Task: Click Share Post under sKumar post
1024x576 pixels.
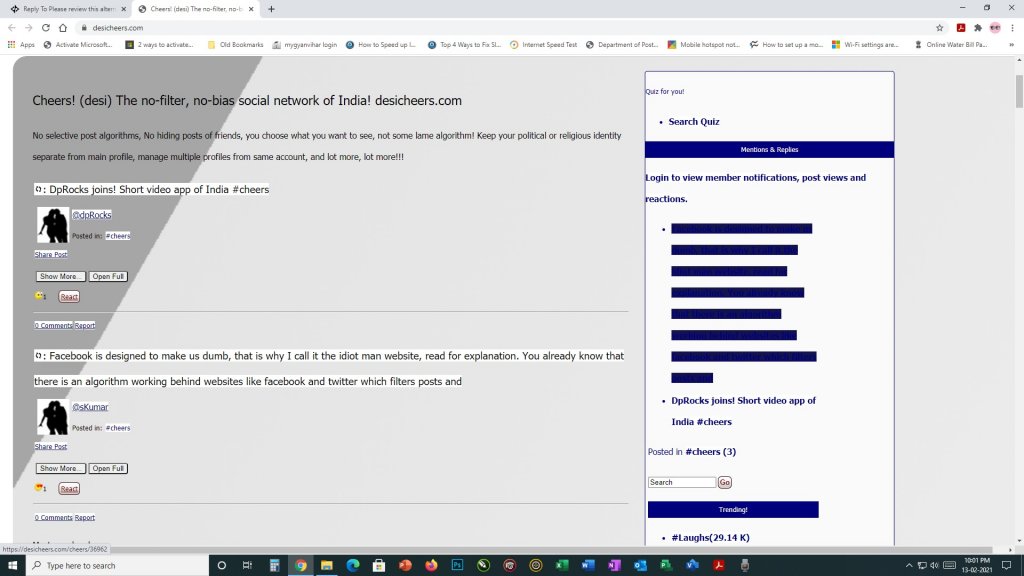Action: [x=51, y=446]
